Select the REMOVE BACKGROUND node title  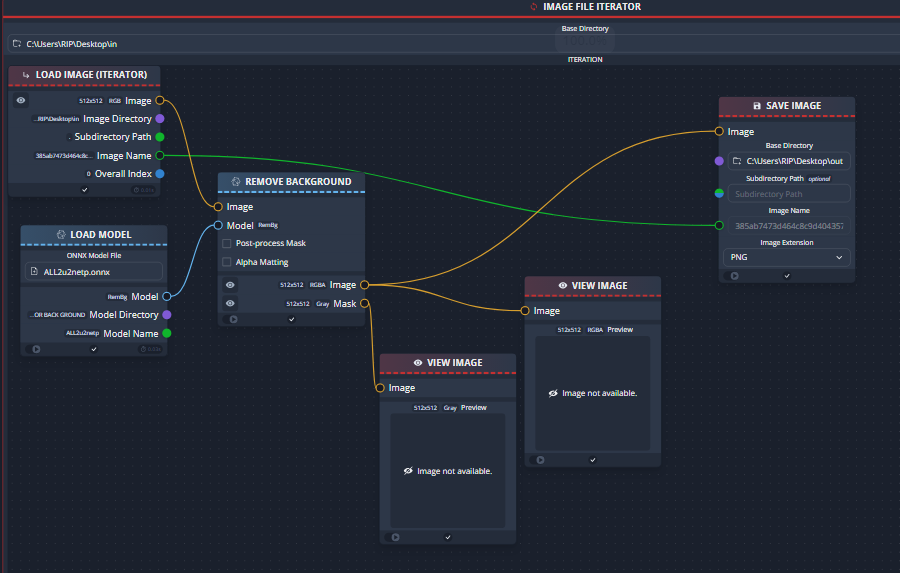298,181
